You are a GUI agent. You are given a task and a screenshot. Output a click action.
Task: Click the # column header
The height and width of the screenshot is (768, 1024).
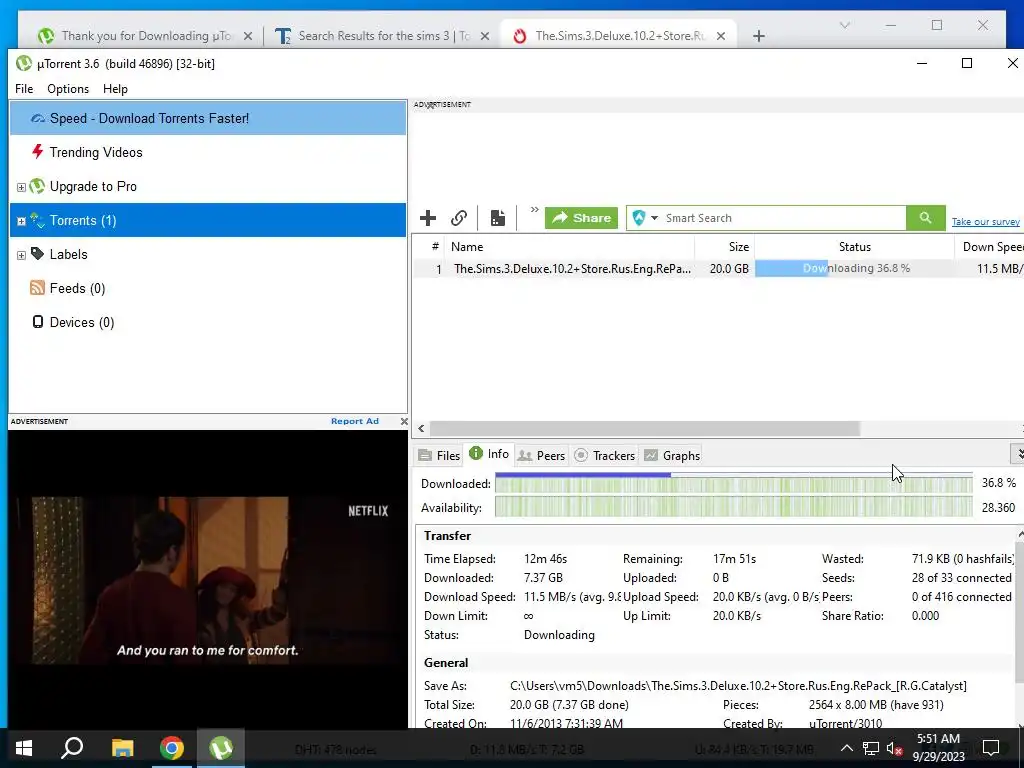point(435,247)
